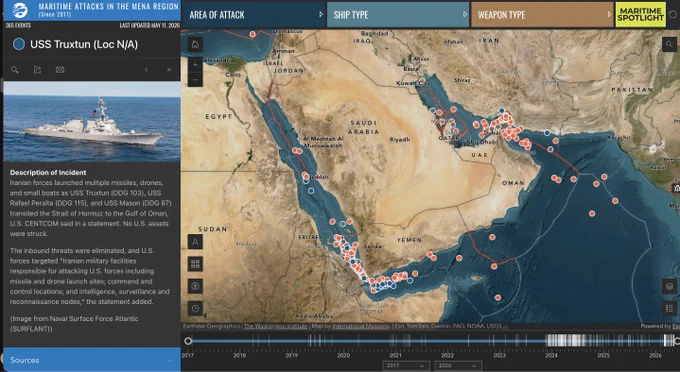Open the map search magnifier
The image size is (680, 372).
click(x=669, y=44)
